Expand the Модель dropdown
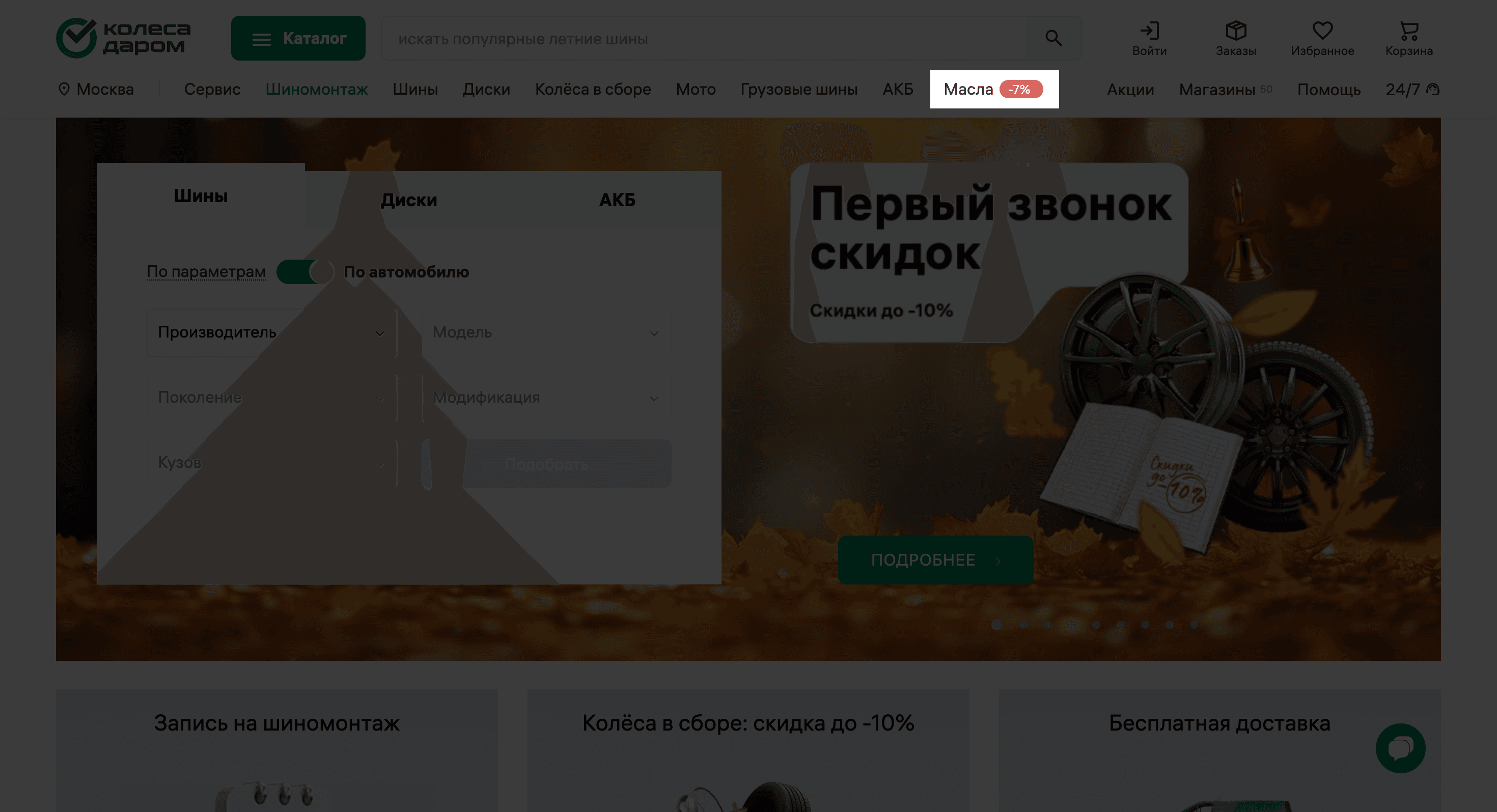 546,332
